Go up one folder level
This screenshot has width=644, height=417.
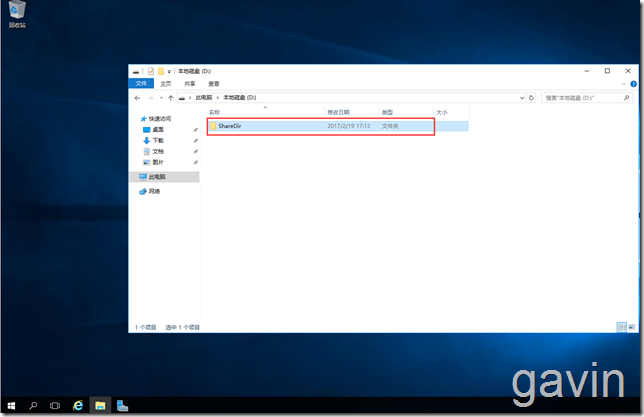tap(170, 98)
